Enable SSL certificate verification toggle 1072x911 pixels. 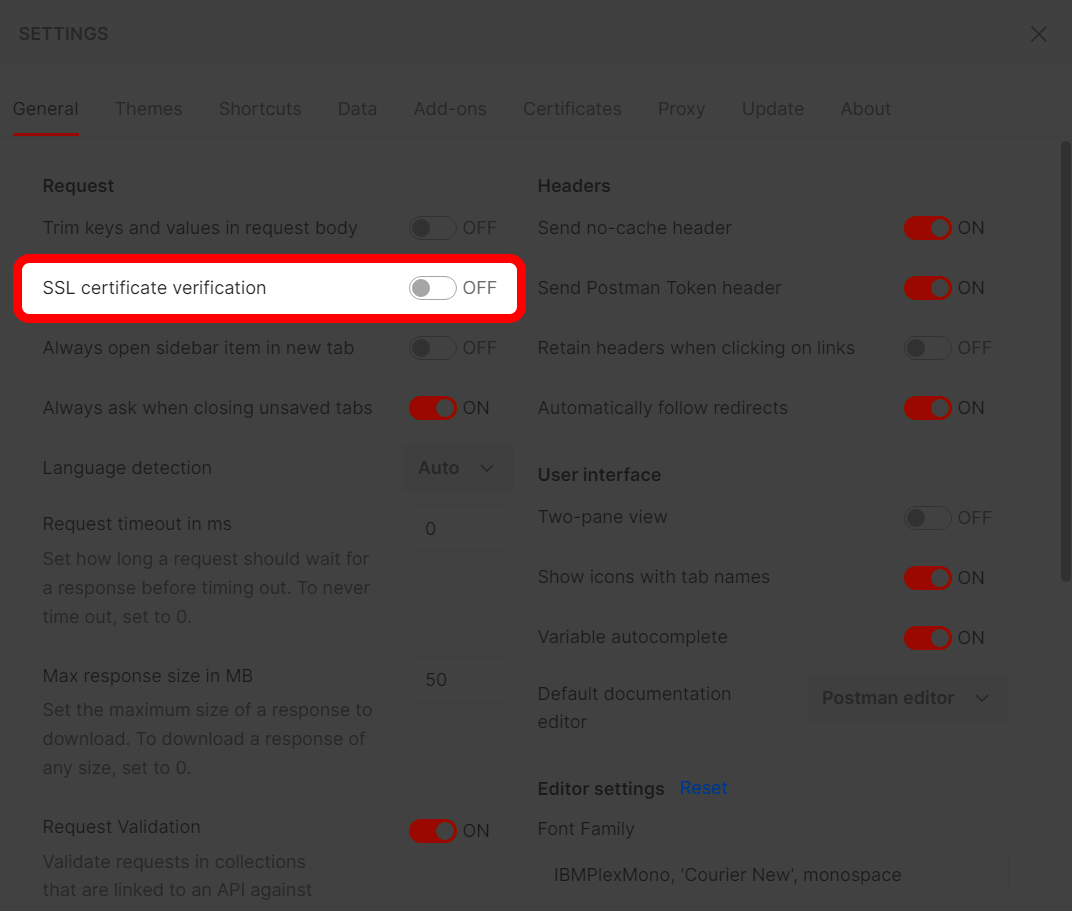pyautogui.click(x=432, y=288)
